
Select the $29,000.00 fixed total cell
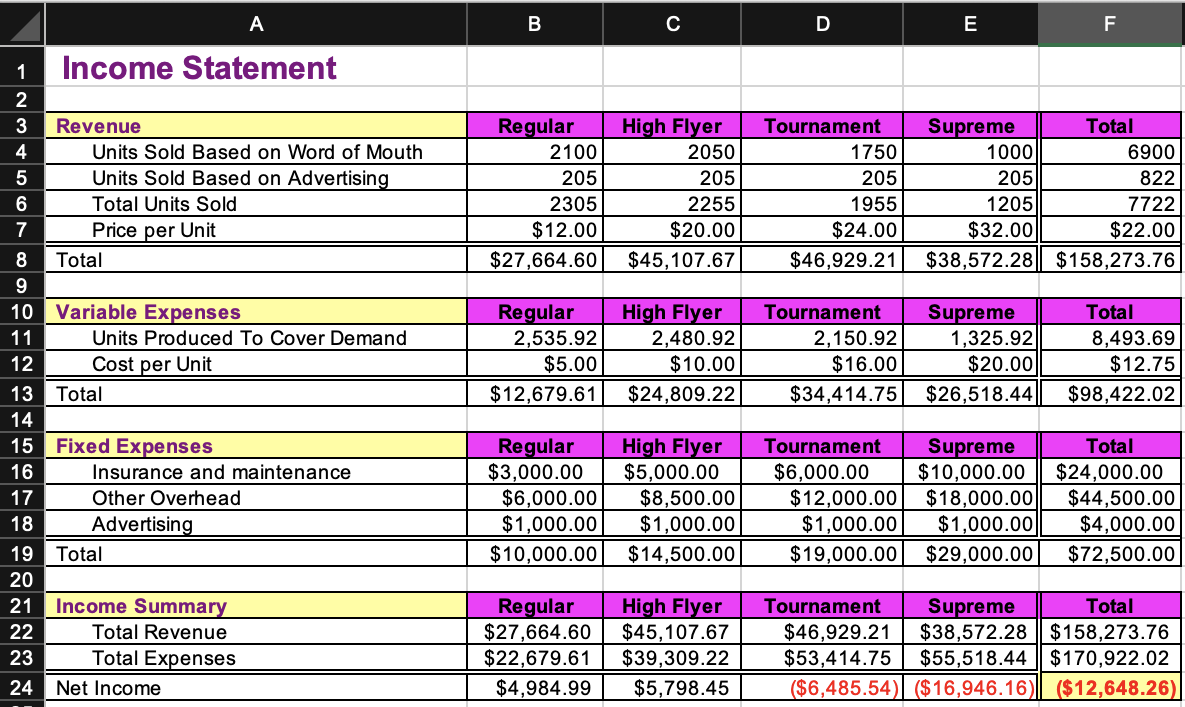pos(970,554)
